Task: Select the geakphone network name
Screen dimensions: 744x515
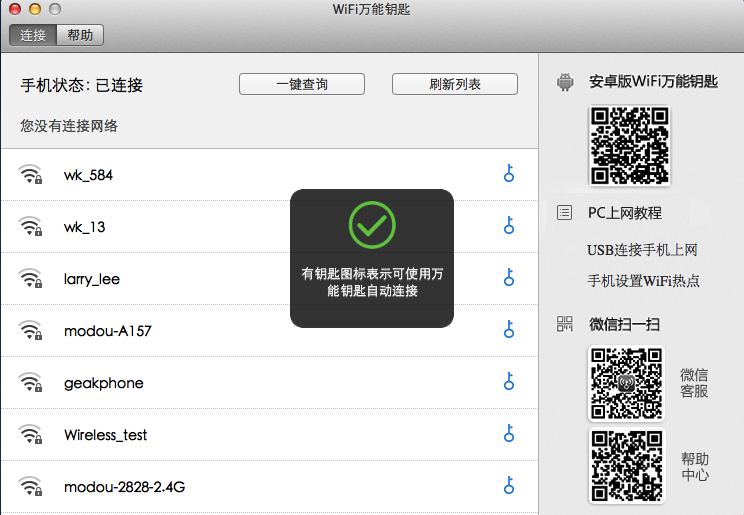Action: (103, 383)
